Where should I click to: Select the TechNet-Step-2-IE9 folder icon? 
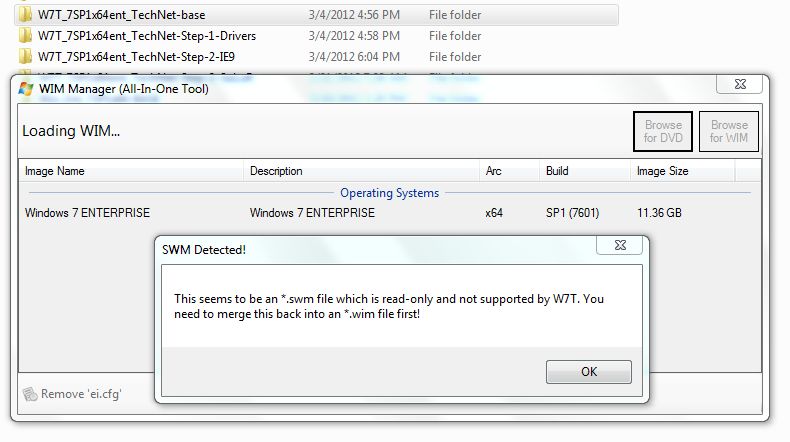tap(25, 56)
